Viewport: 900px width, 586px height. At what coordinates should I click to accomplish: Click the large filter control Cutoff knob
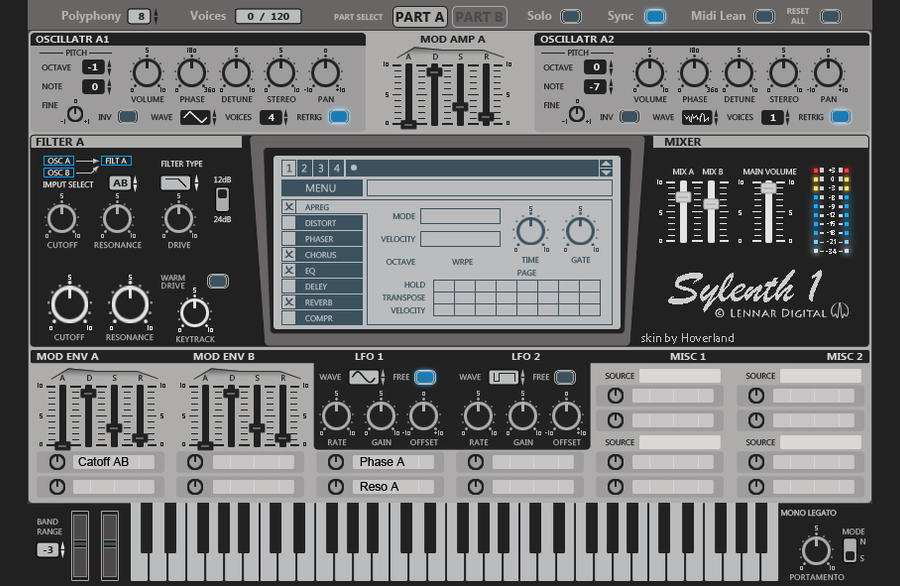click(x=69, y=304)
